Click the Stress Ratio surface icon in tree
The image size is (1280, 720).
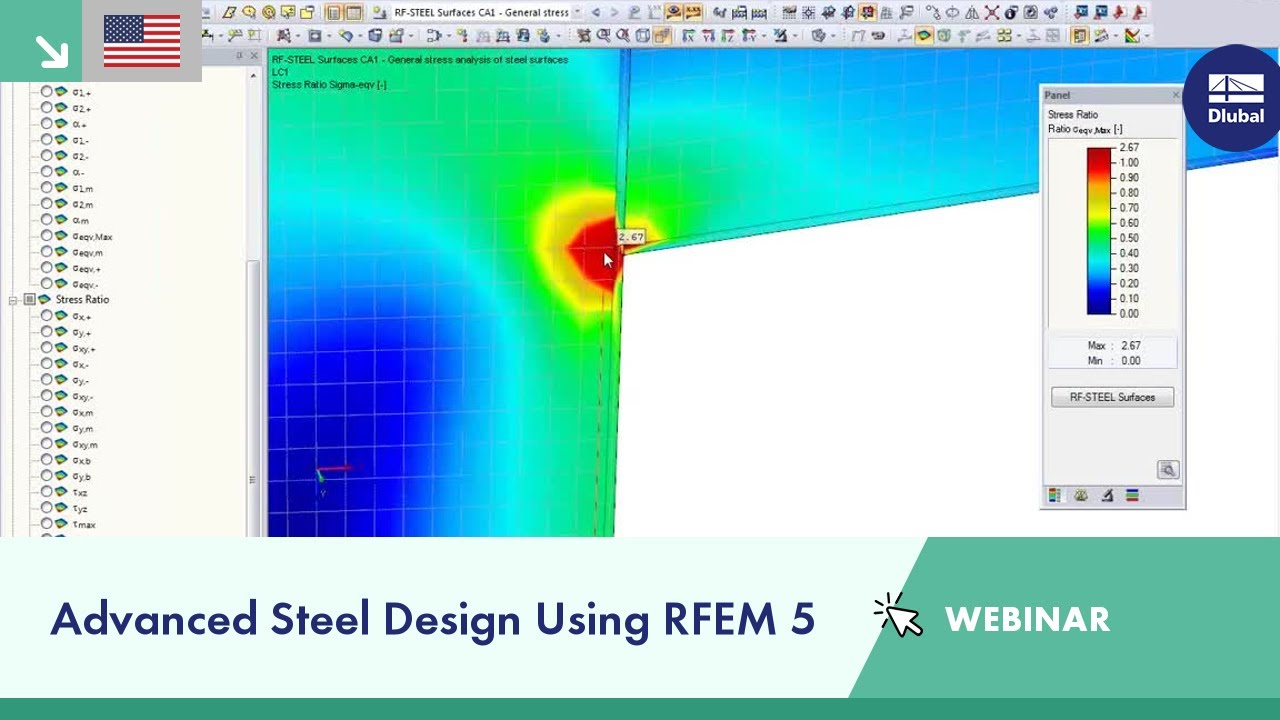(44, 300)
